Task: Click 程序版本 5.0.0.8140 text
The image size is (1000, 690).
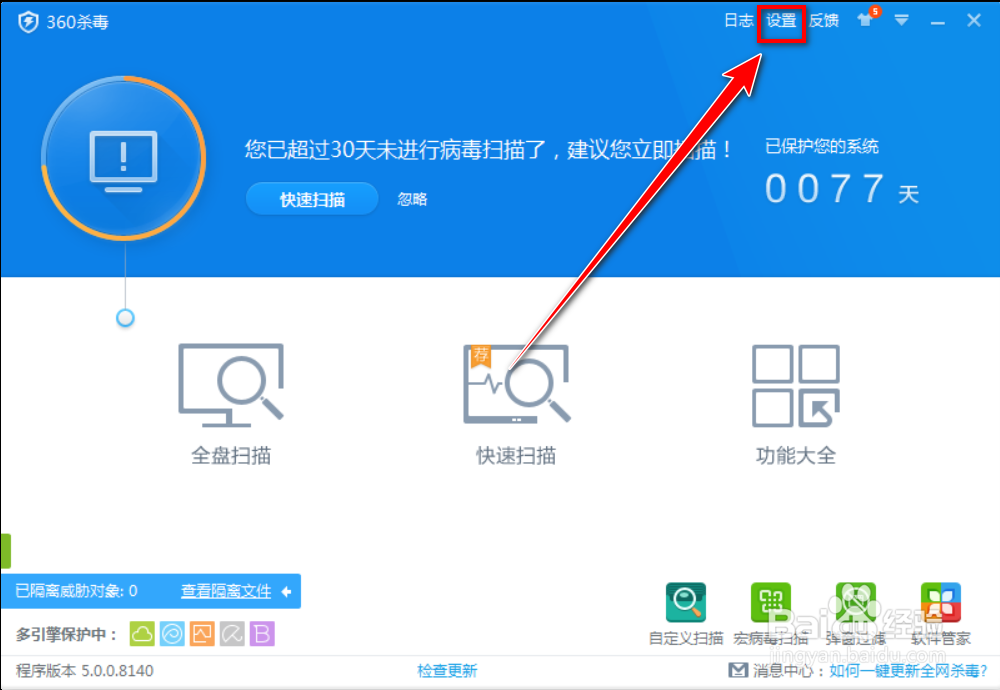Action: pos(85,671)
